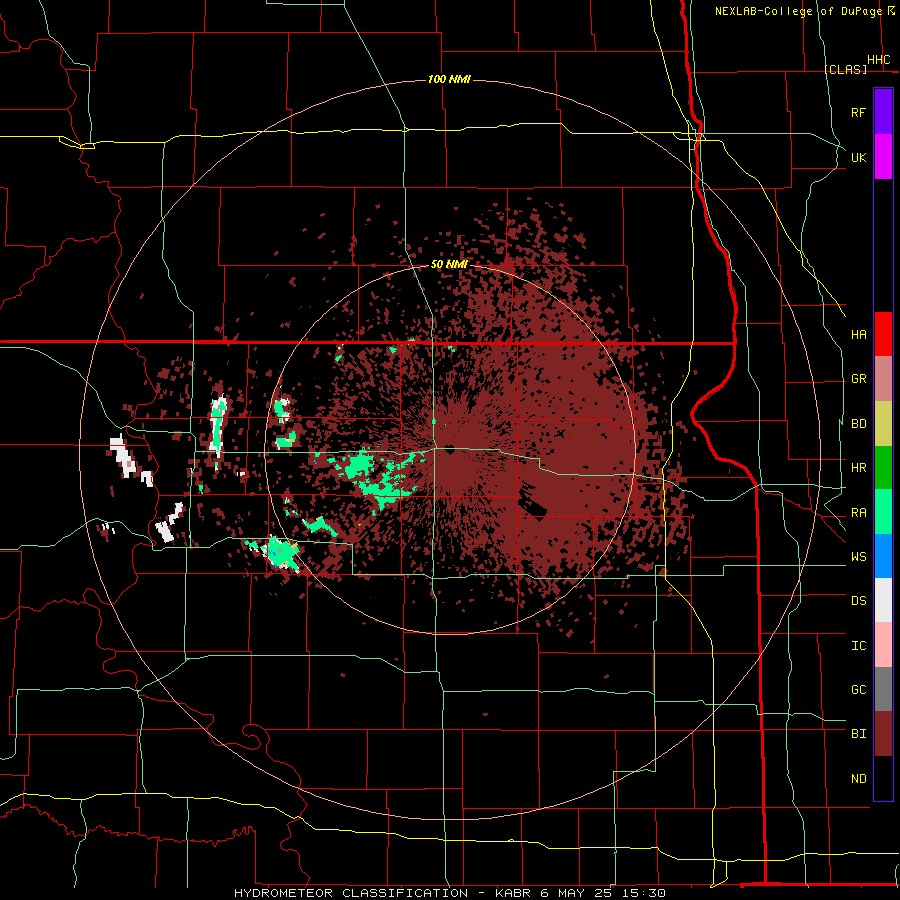900x900 pixels.
Task: Click the 50 NMI range ring label
Action: [x=449, y=265]
